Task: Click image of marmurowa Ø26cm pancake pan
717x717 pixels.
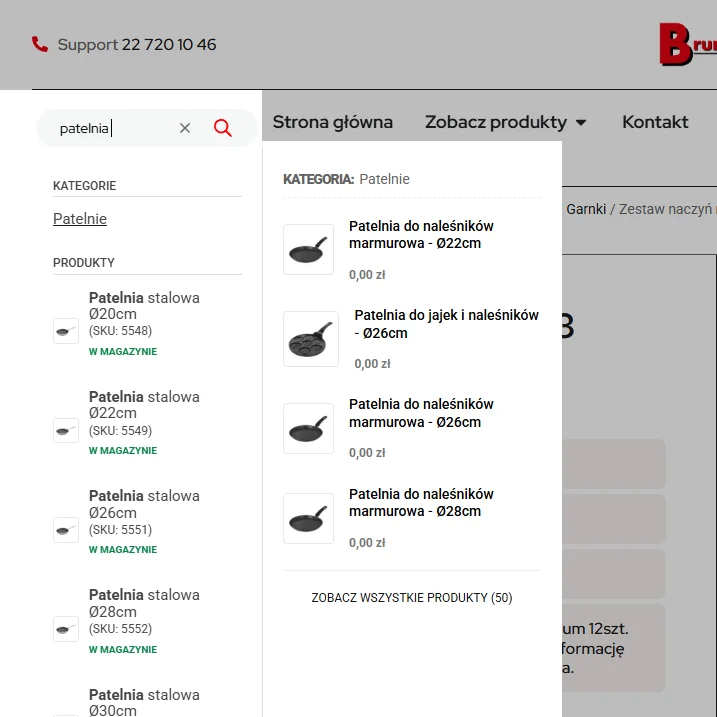Action: click(308, 428)
